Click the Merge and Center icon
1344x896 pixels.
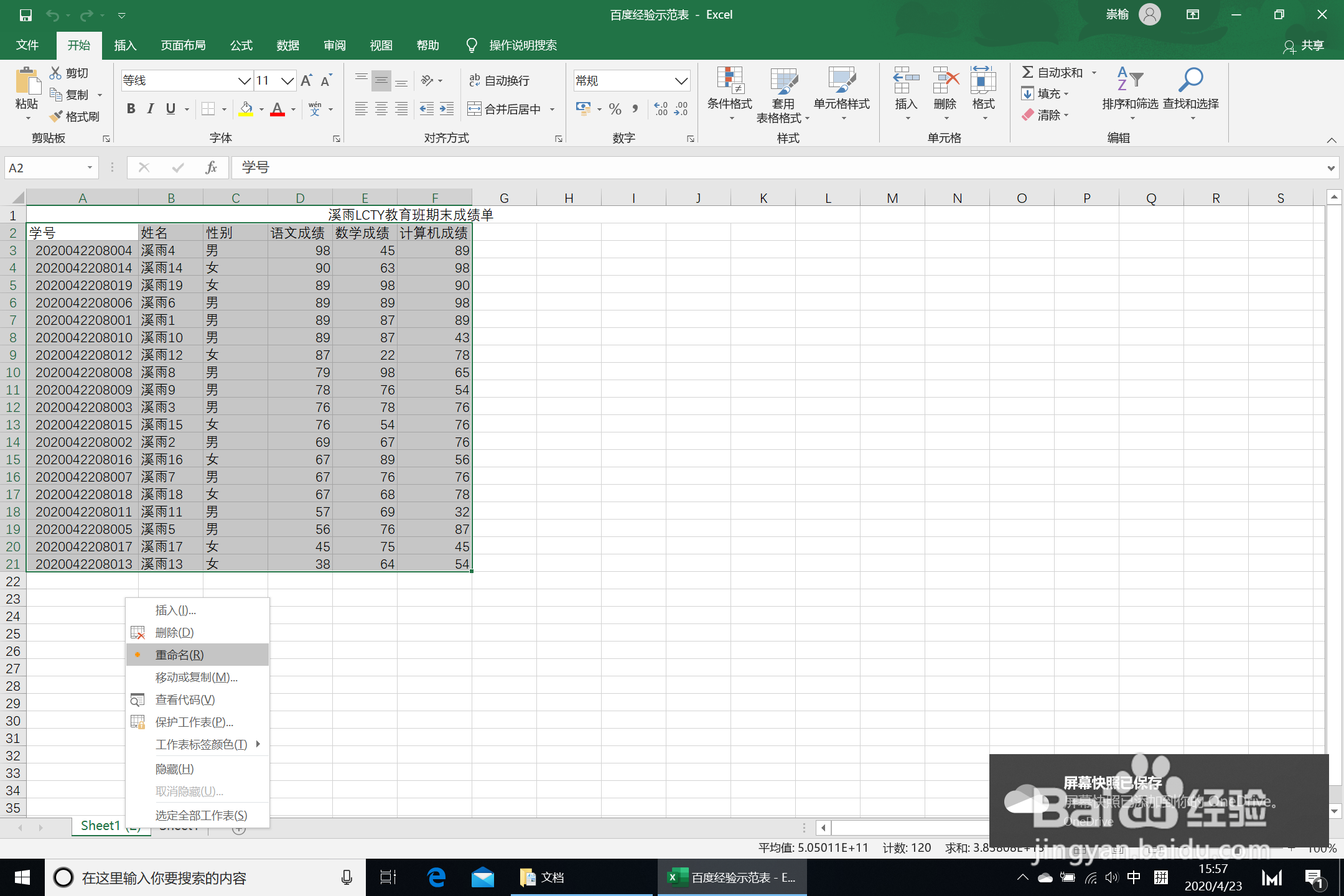474,110
